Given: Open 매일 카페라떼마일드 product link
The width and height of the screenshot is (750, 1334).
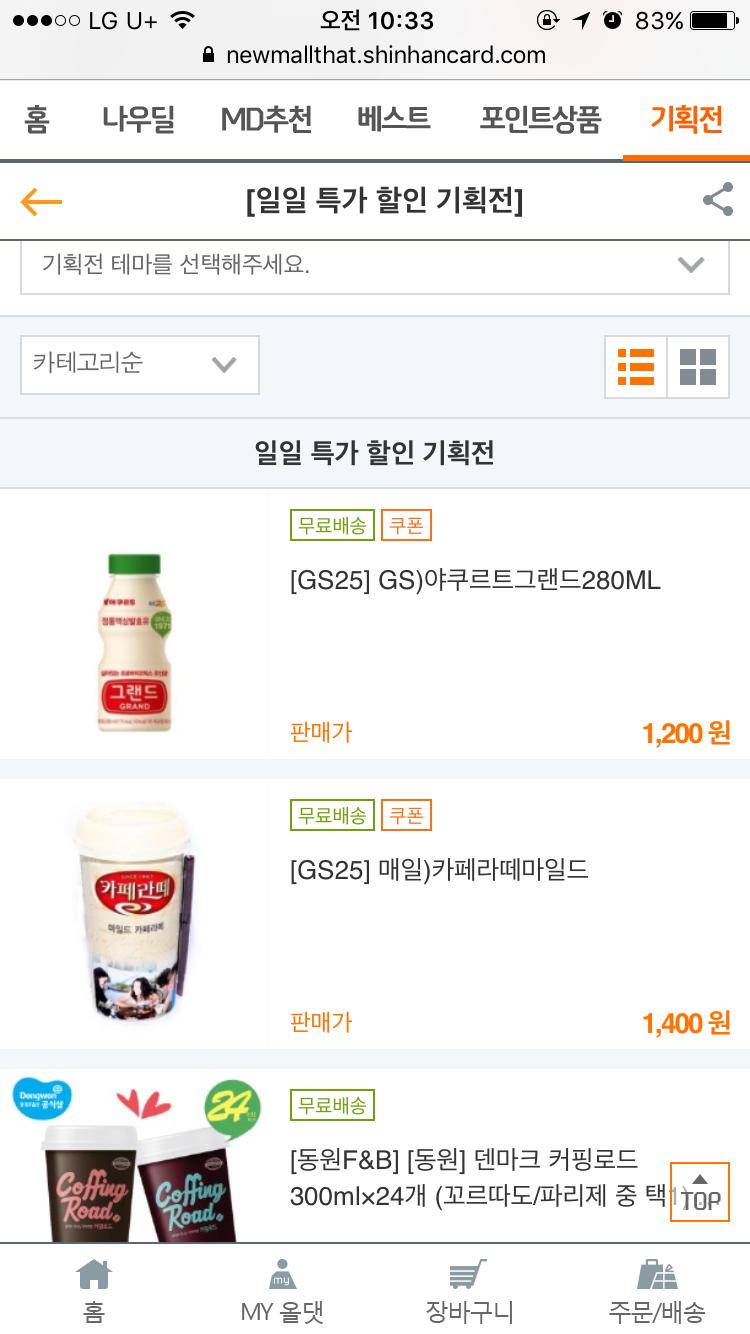Looking at the screenshot, I should (439, 871).
